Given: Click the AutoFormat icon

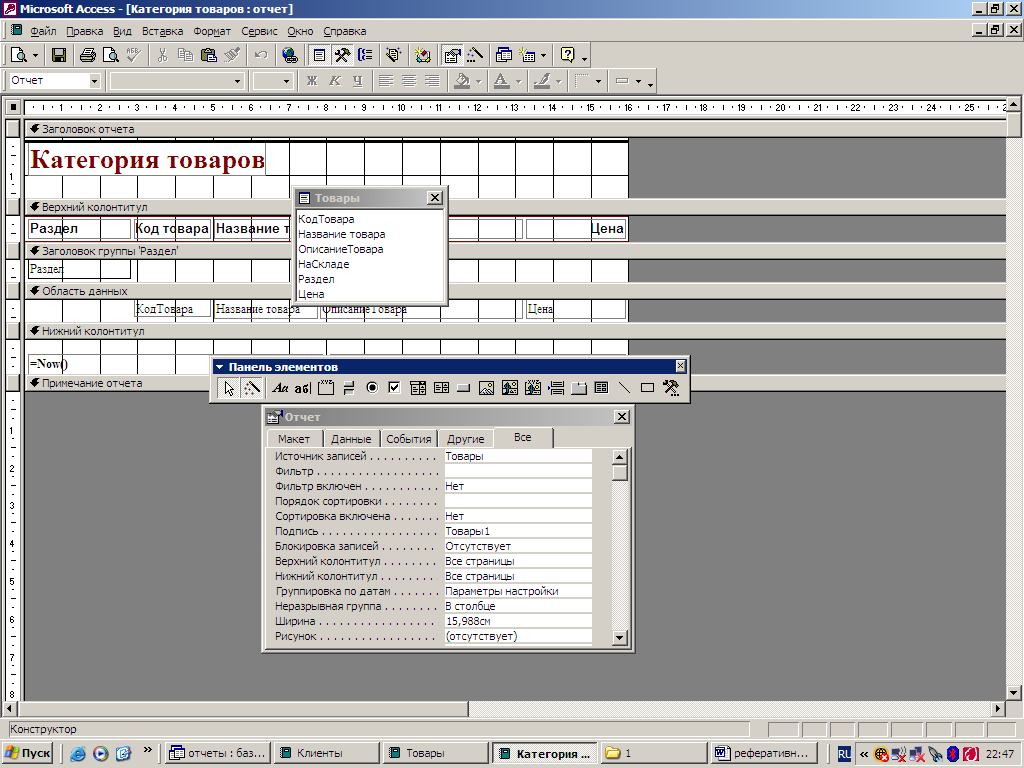Looking at the screenshot, I should [392, 56].
